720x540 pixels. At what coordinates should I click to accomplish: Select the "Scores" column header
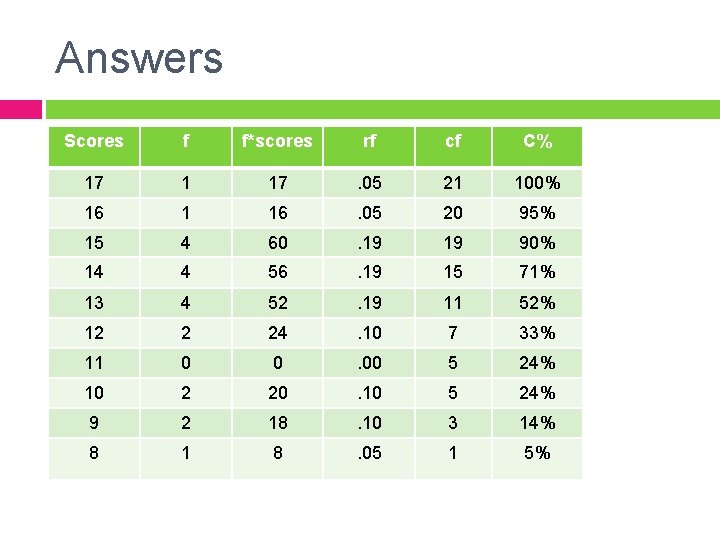tap(93, 141)
